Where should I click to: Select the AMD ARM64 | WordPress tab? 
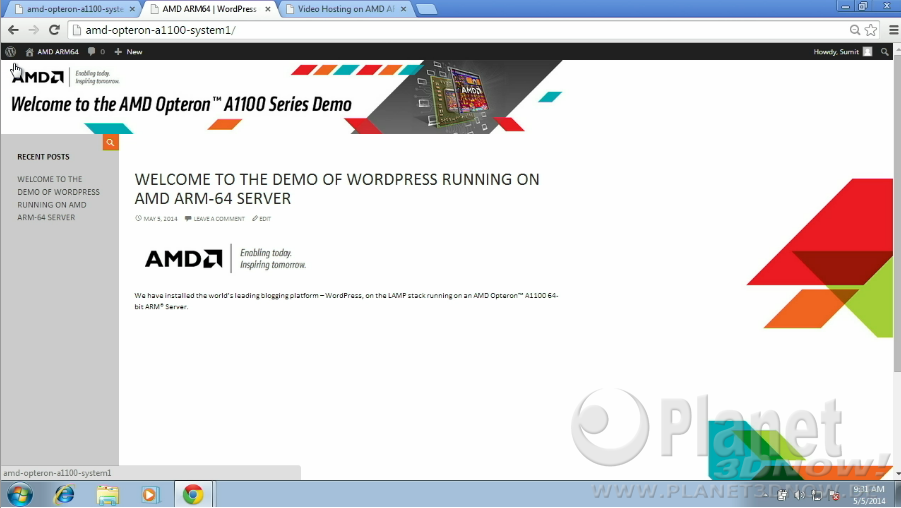[209, 9]
